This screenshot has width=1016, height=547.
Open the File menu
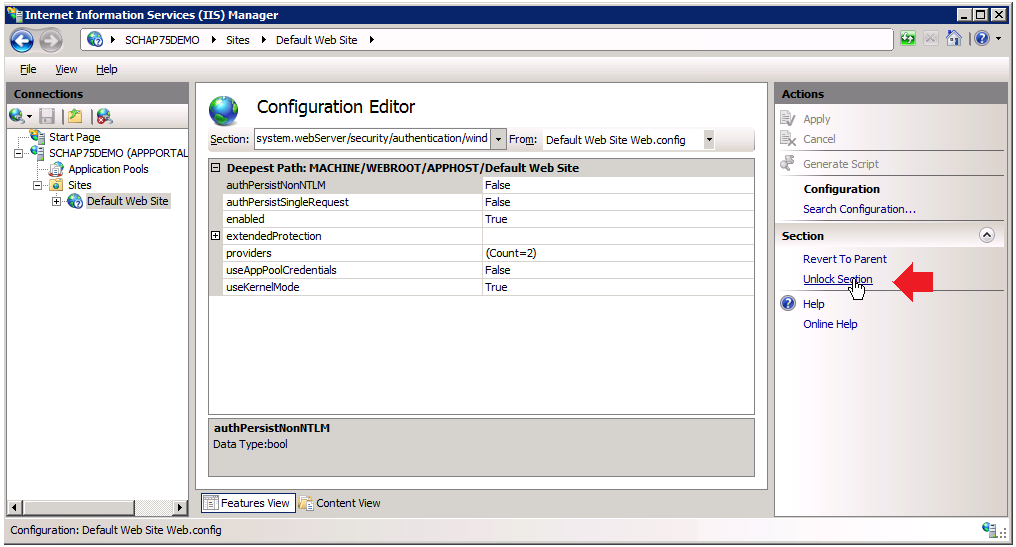coord(28,69)
